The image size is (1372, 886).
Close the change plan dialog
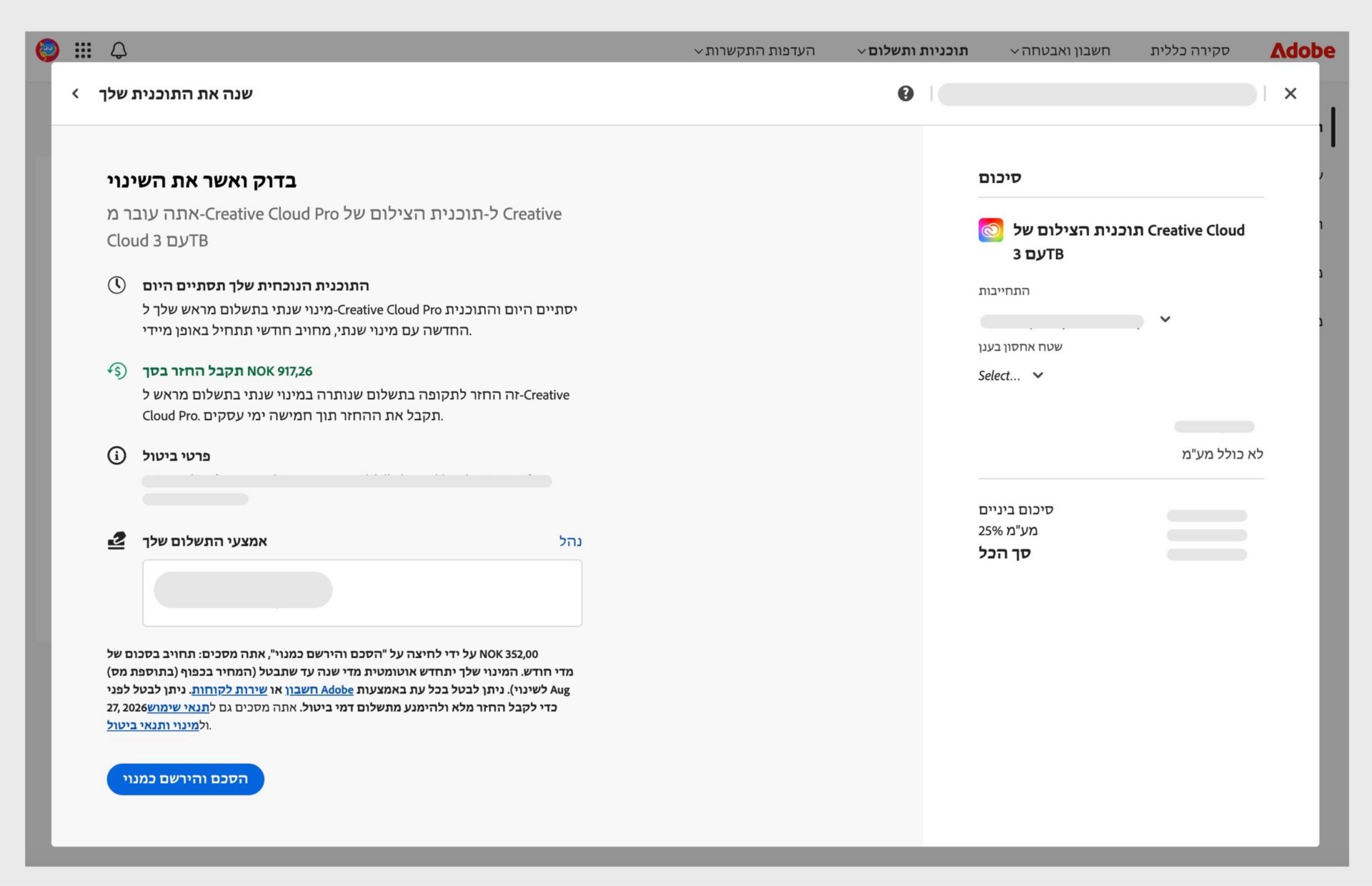click(x=1290, y=94)
